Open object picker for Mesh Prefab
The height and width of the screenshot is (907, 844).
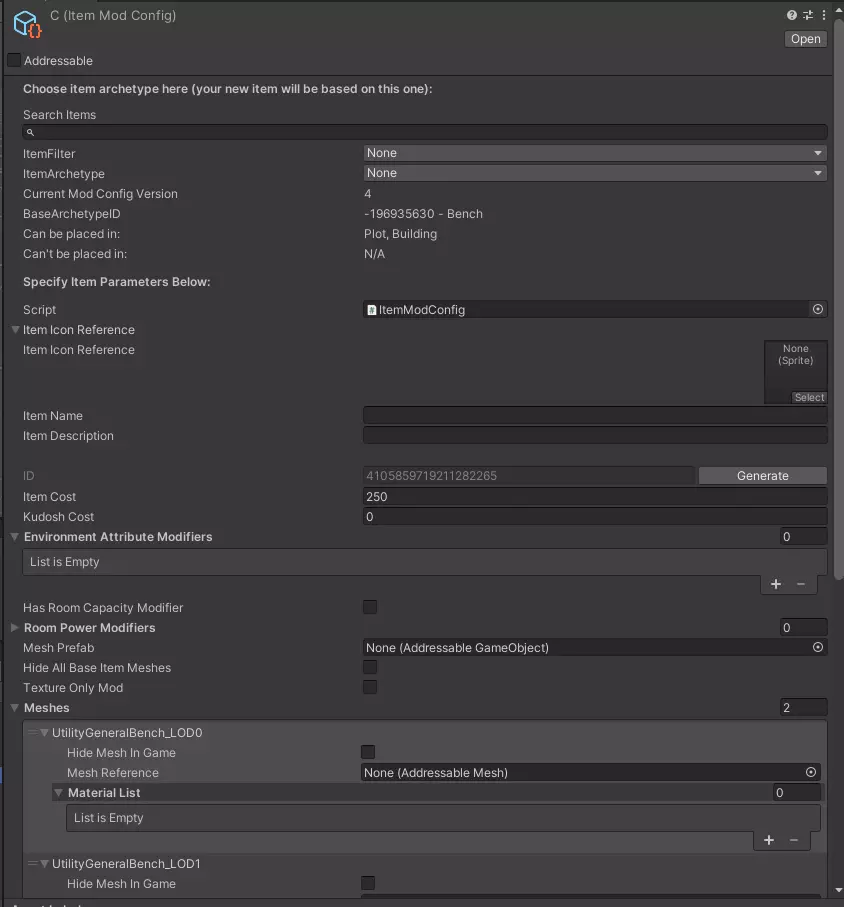pos(818,648)
